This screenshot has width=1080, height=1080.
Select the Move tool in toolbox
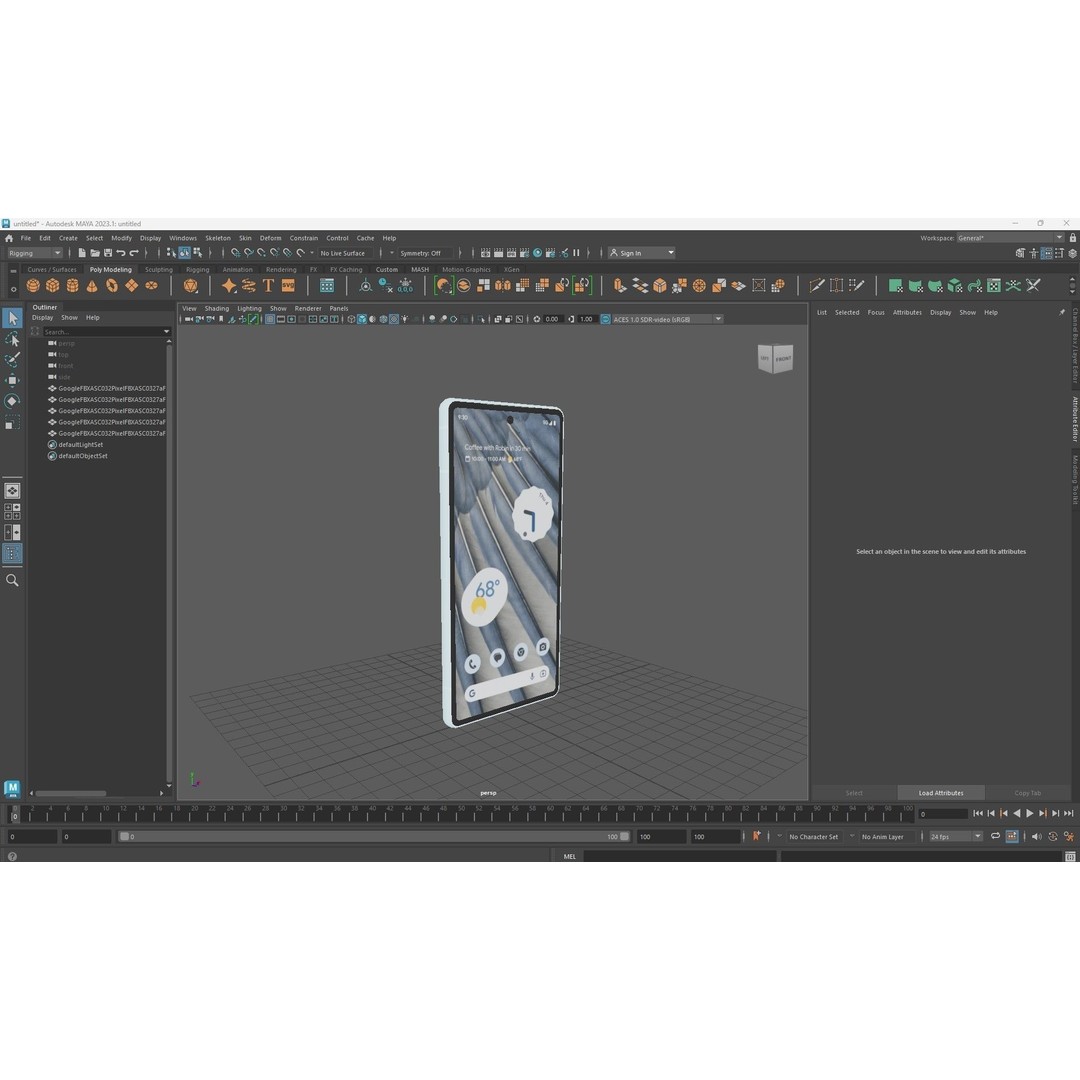[x=12, y=380]
